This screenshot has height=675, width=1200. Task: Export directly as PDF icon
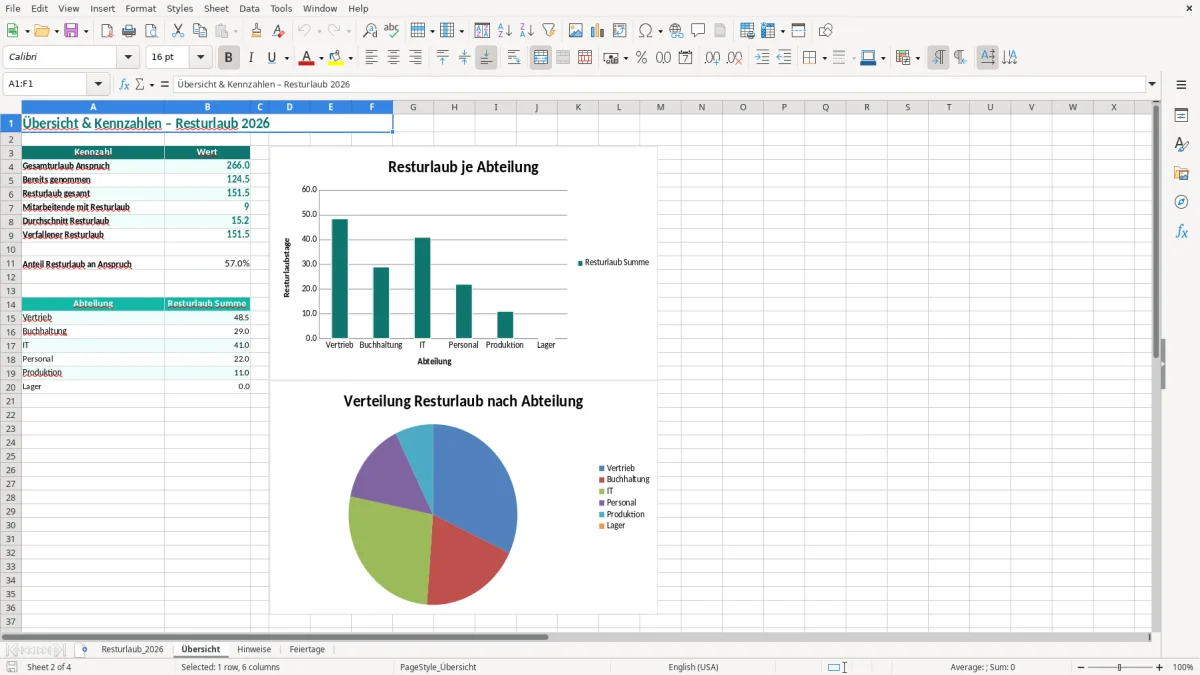107,31
